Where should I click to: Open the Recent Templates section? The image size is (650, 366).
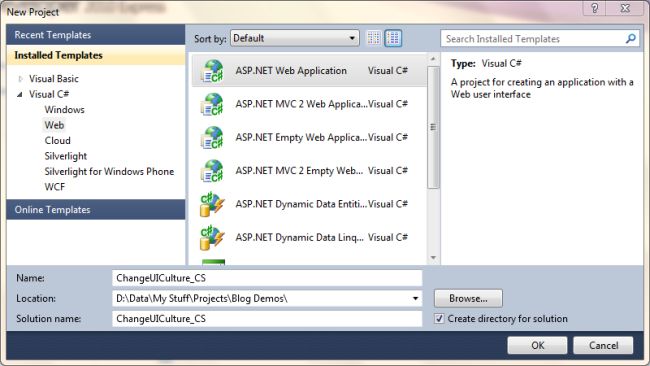click(96, 35)
